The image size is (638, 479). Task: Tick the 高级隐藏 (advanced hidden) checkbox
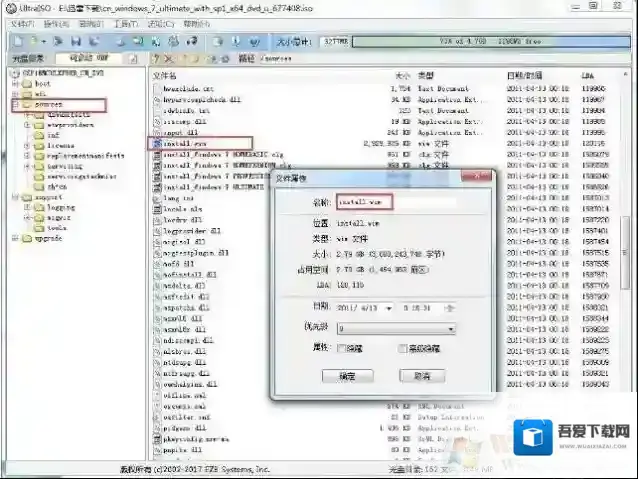[x=401, y=347]
